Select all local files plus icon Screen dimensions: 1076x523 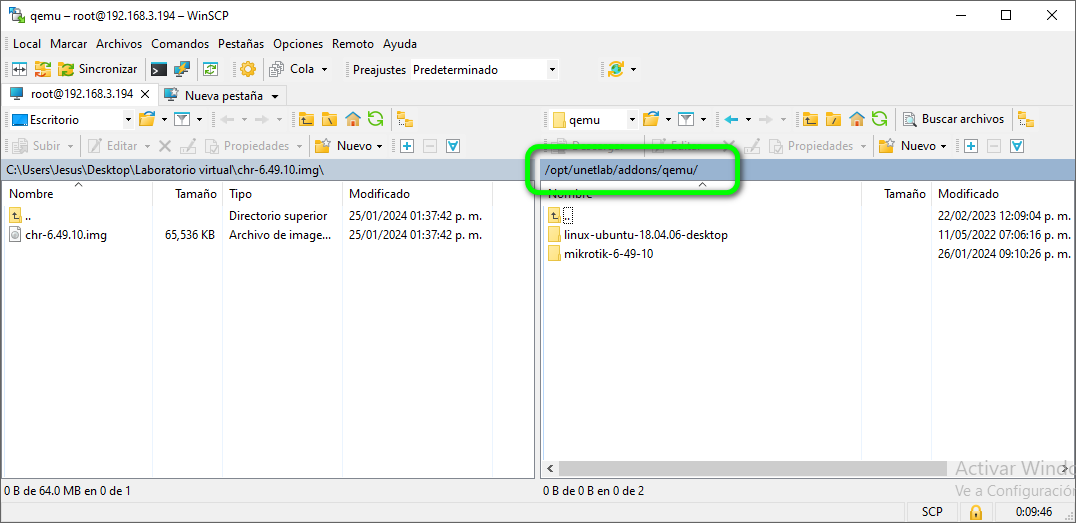407,146
